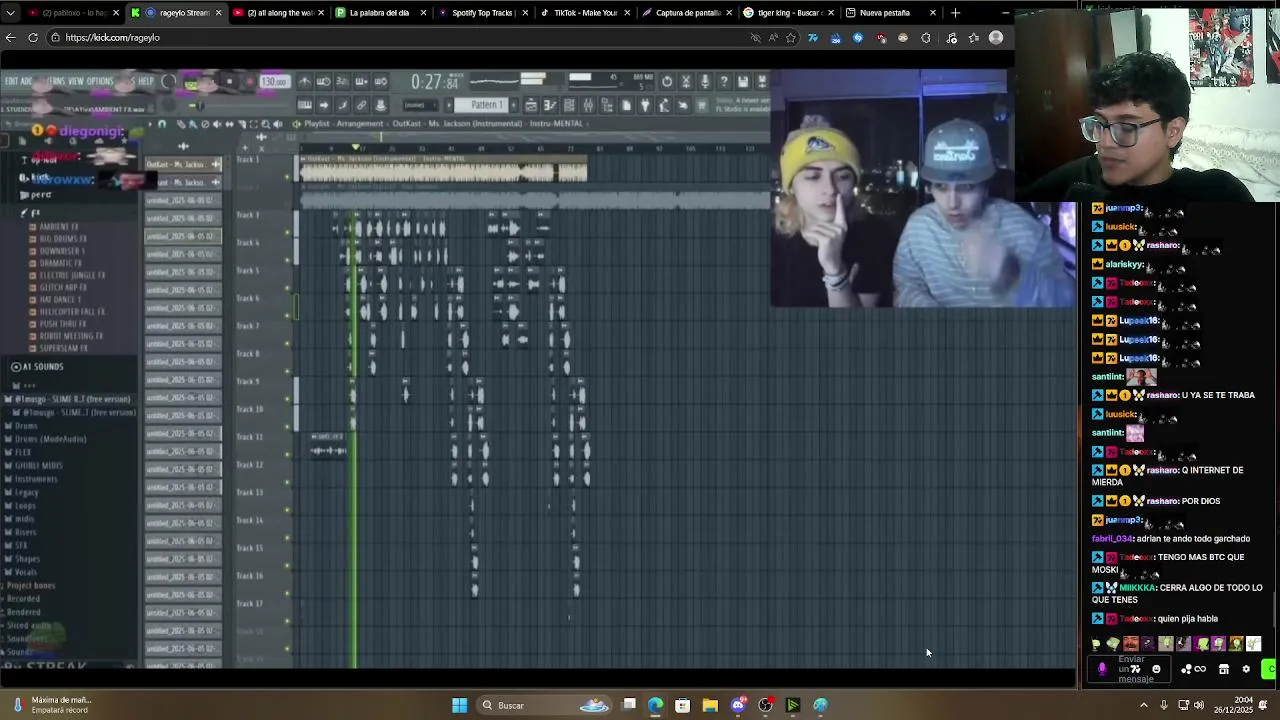Viewport: 1280px width, 720px height.
Task: Click the plugin picker plug icon
Action: coord(645,105)
